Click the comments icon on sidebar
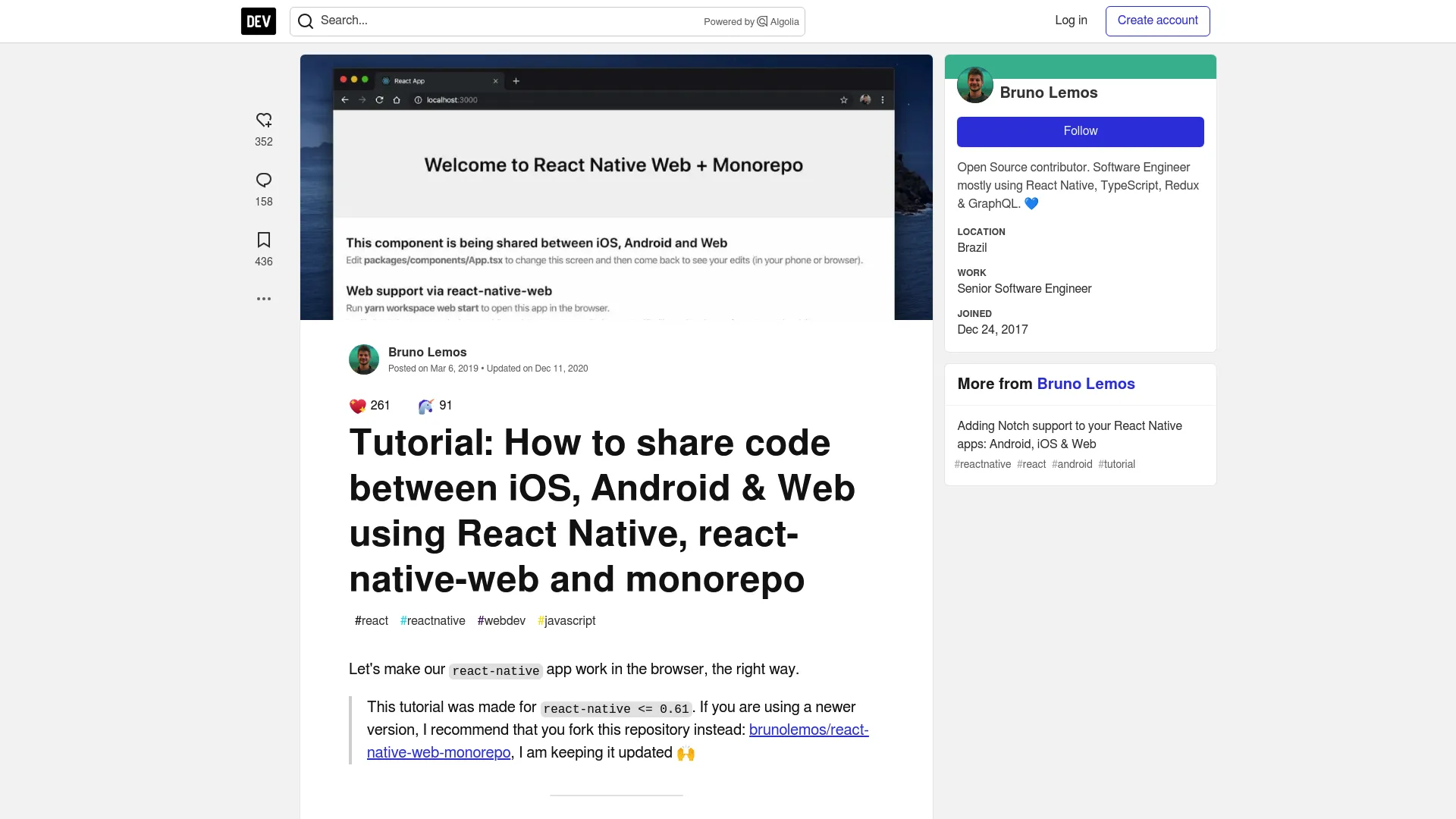The height and width of the screenshot is (819, 1456). click(264, 180)
